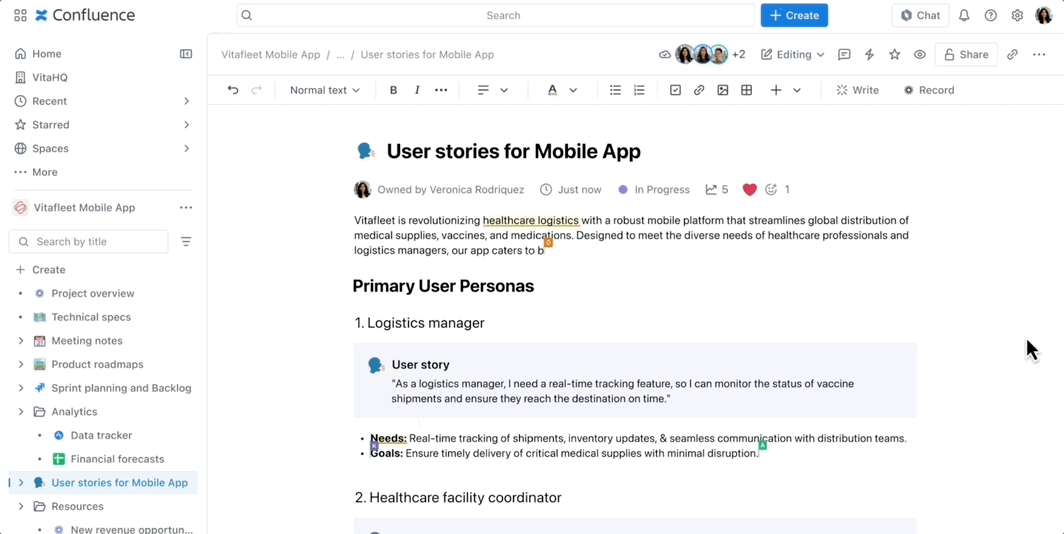Collapse the sidebar with the panel icon

click(x=185, y=54)
